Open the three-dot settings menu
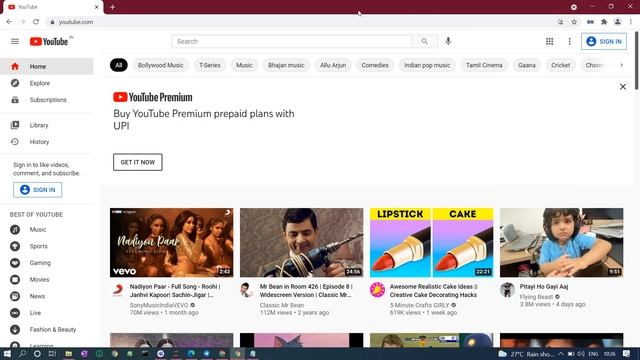 point(569,41)
